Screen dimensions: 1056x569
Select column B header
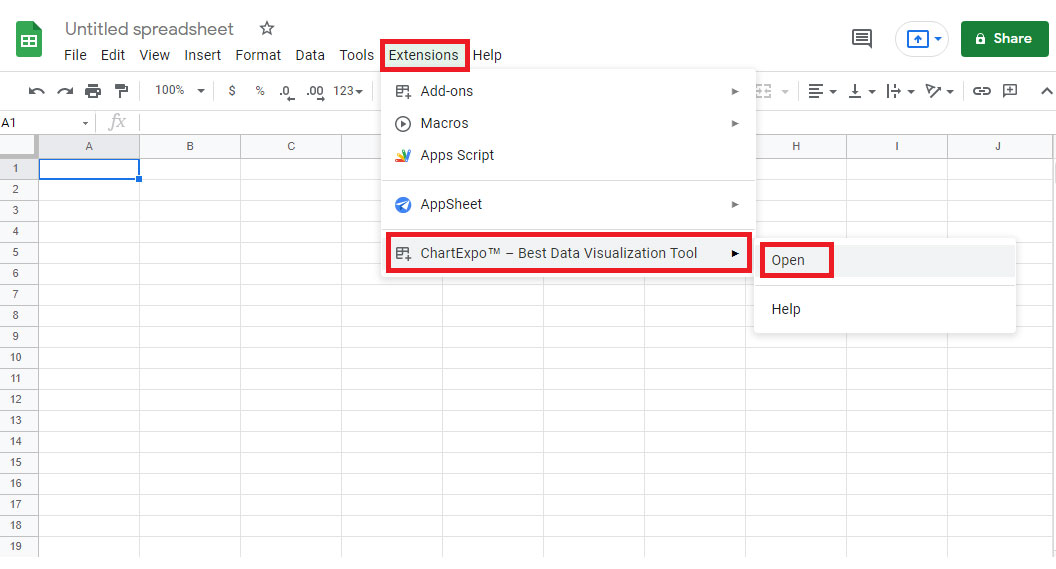190,146
